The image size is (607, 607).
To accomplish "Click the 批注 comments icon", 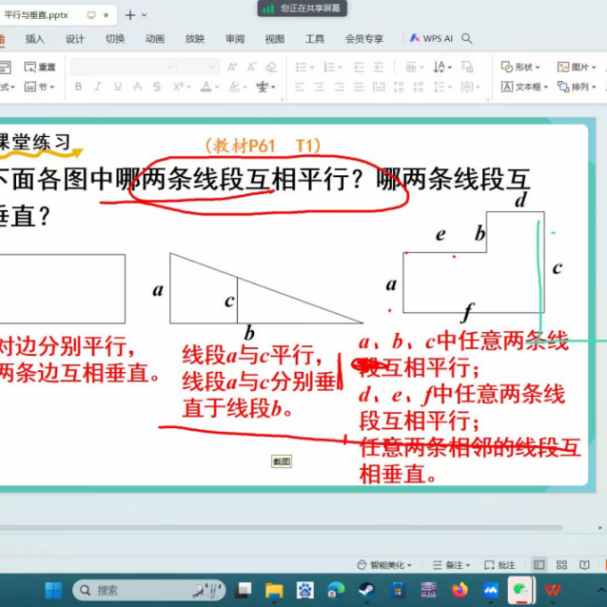I will coord(501,565).
